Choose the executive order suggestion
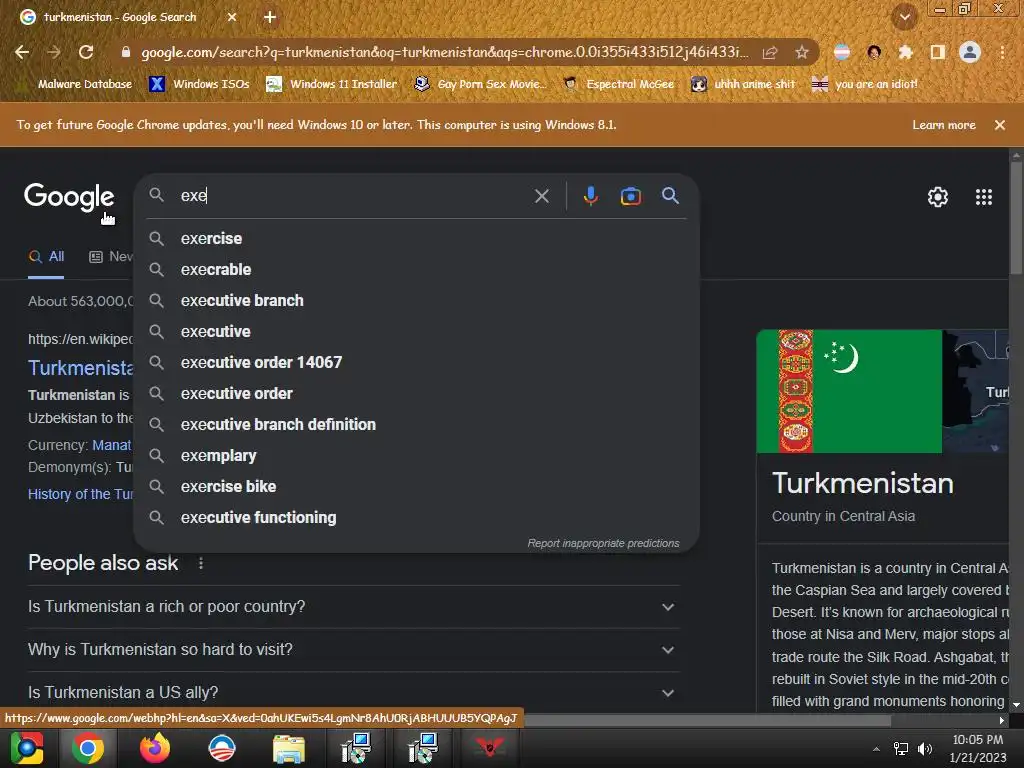The width and height of the screenshot is (1024, 768). click(417, 393)
